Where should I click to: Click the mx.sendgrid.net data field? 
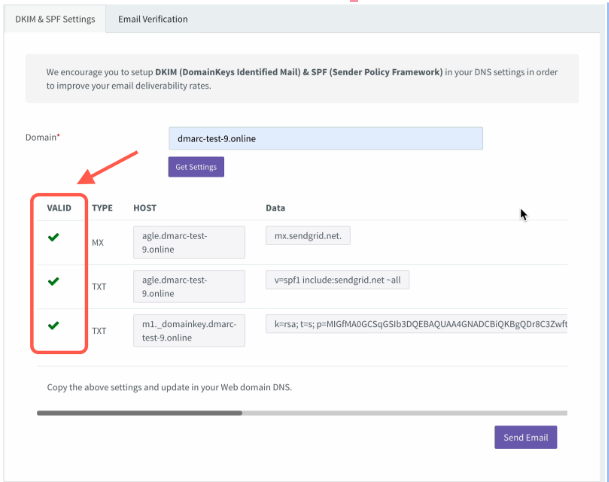click(308, 235)
